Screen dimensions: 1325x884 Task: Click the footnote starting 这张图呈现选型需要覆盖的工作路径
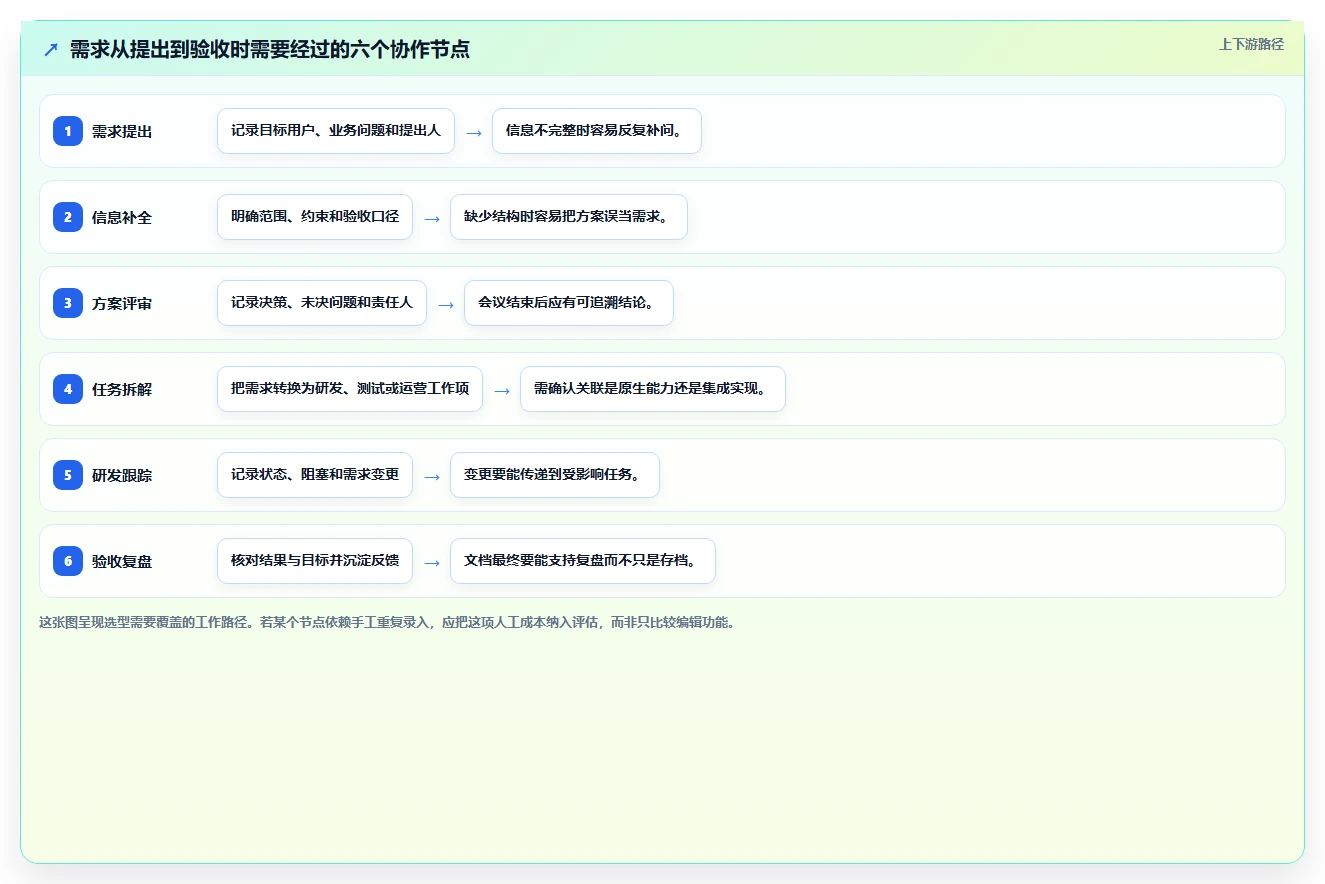pos(387,622)
